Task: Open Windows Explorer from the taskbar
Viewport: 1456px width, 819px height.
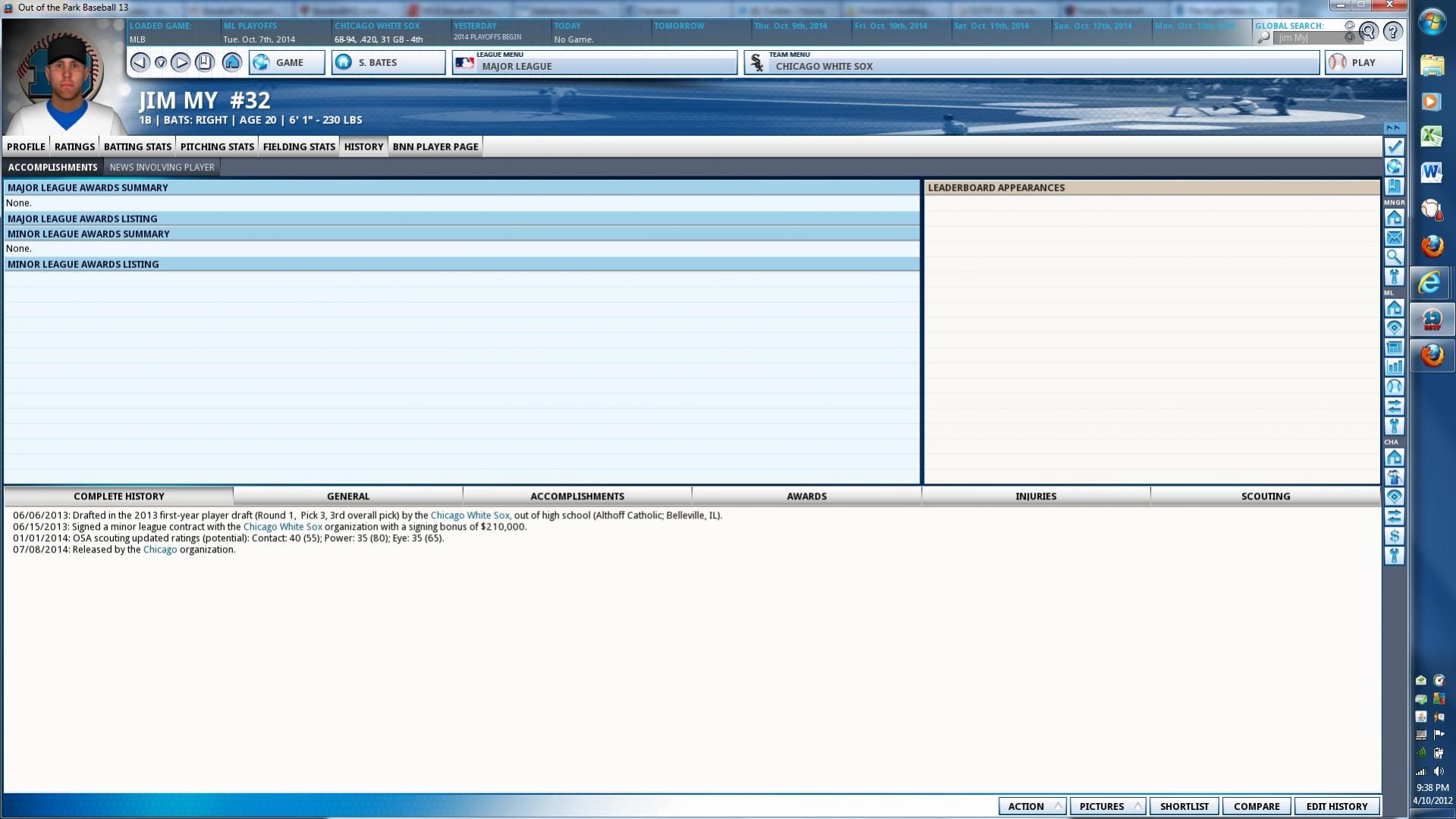Action: [1432, 66]
